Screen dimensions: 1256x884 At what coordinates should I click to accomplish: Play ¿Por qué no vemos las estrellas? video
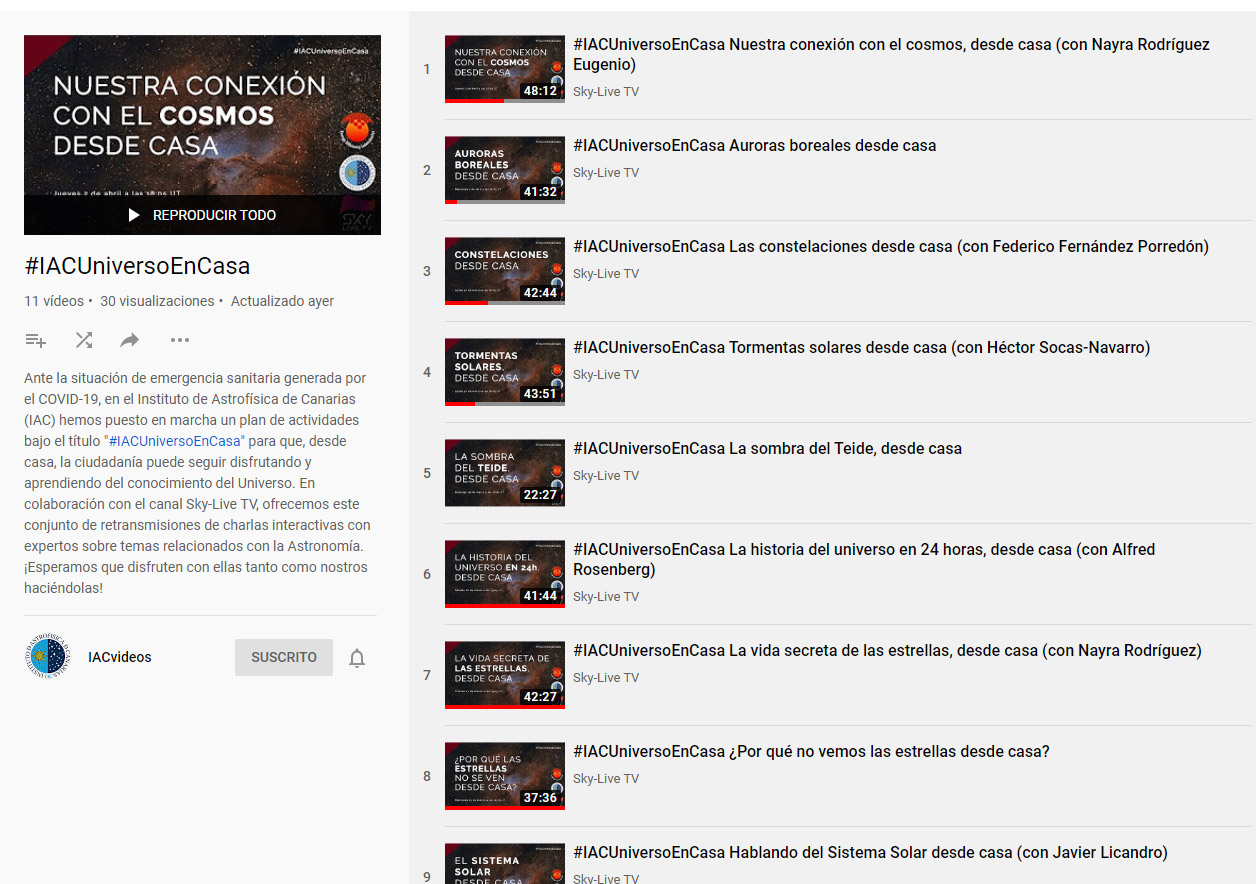point(810,750)
